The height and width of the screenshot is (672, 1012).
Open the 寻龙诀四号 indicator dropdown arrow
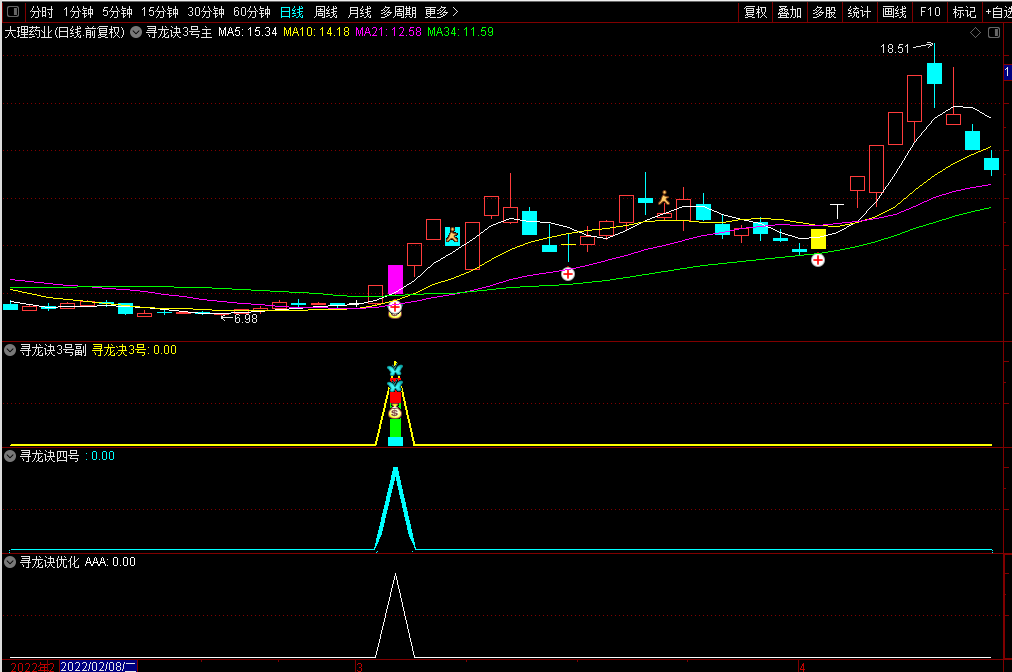tap(11, 456)
